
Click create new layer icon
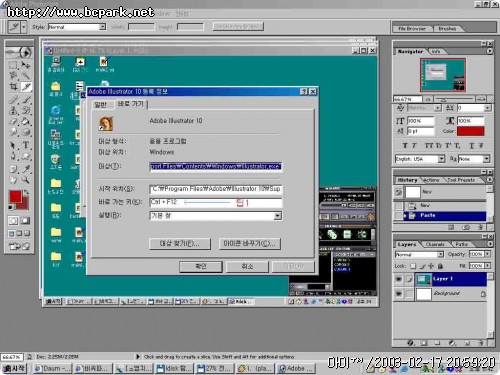[467, 343]
